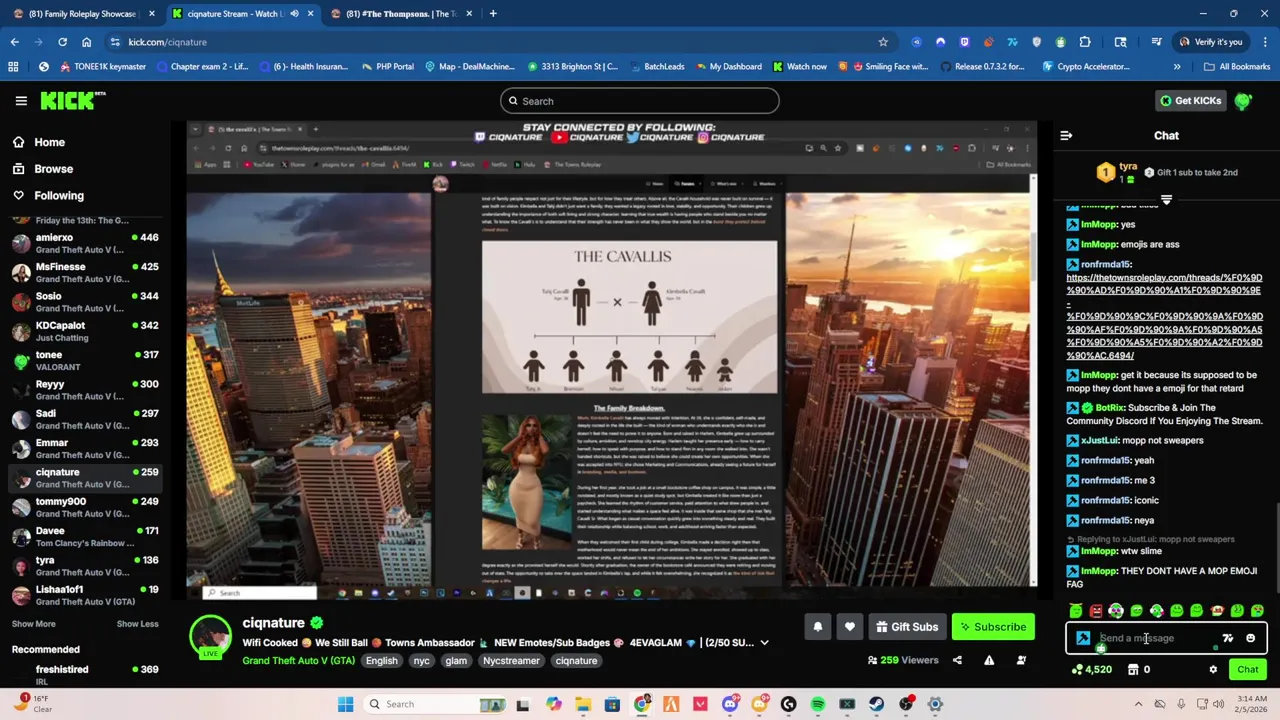Open Discord from the taskbar
The width and height of the screenshot is (1280, 720).
click(730, 704)
